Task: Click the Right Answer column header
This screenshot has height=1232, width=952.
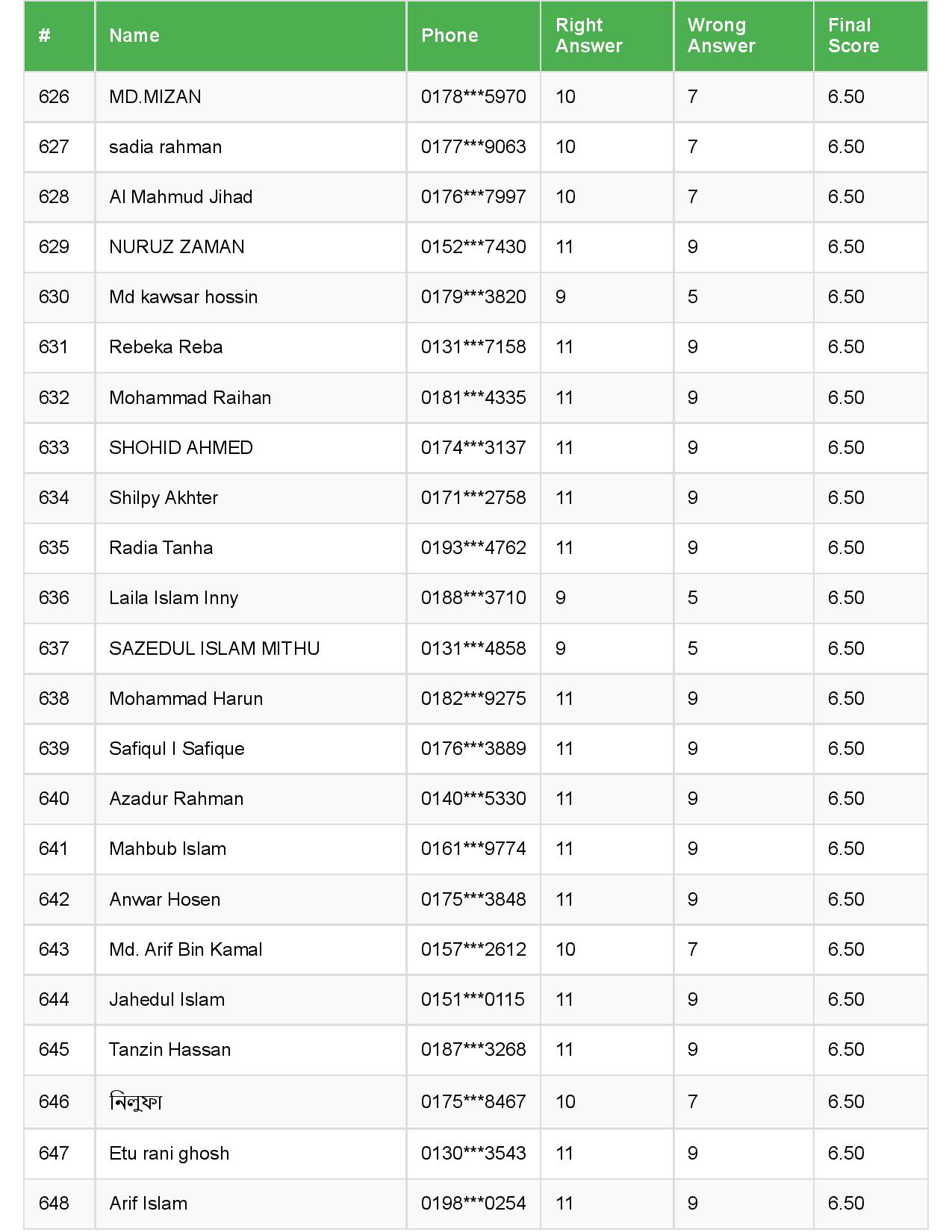Action: click(588, 36)
